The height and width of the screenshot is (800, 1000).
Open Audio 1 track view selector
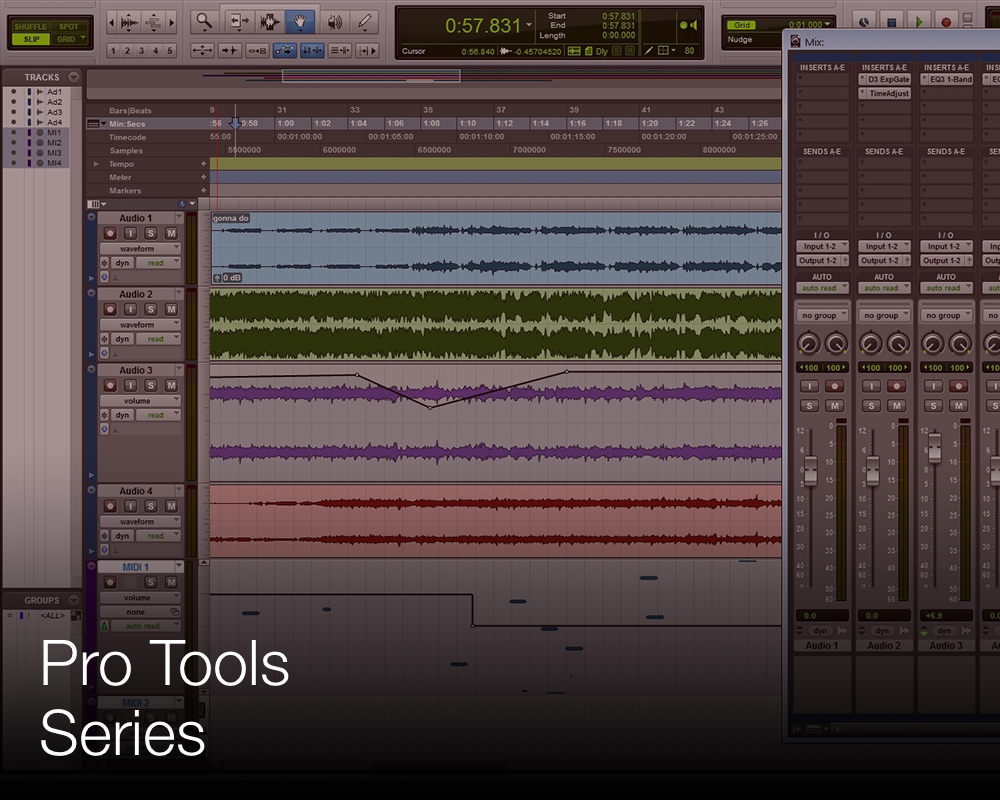[140, 249]
